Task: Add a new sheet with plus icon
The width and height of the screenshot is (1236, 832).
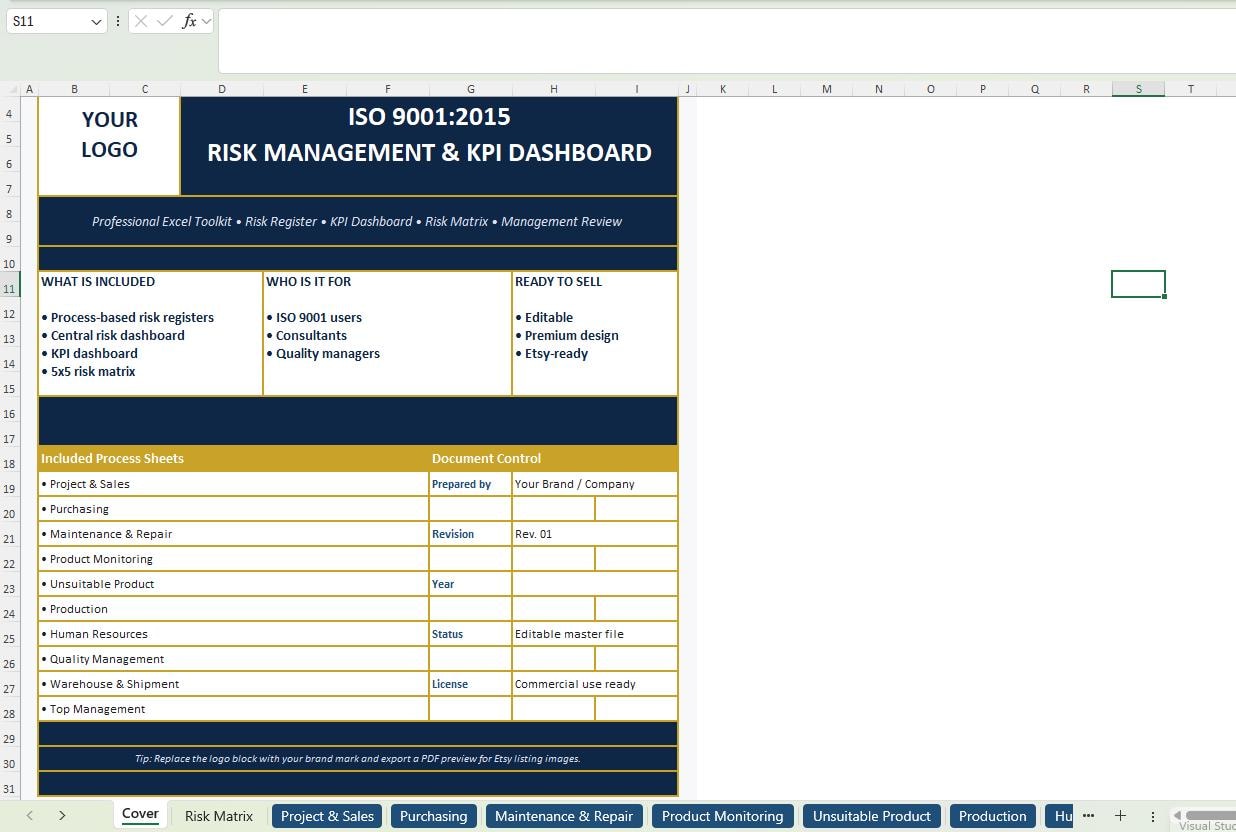Action: coord(1120,816)
